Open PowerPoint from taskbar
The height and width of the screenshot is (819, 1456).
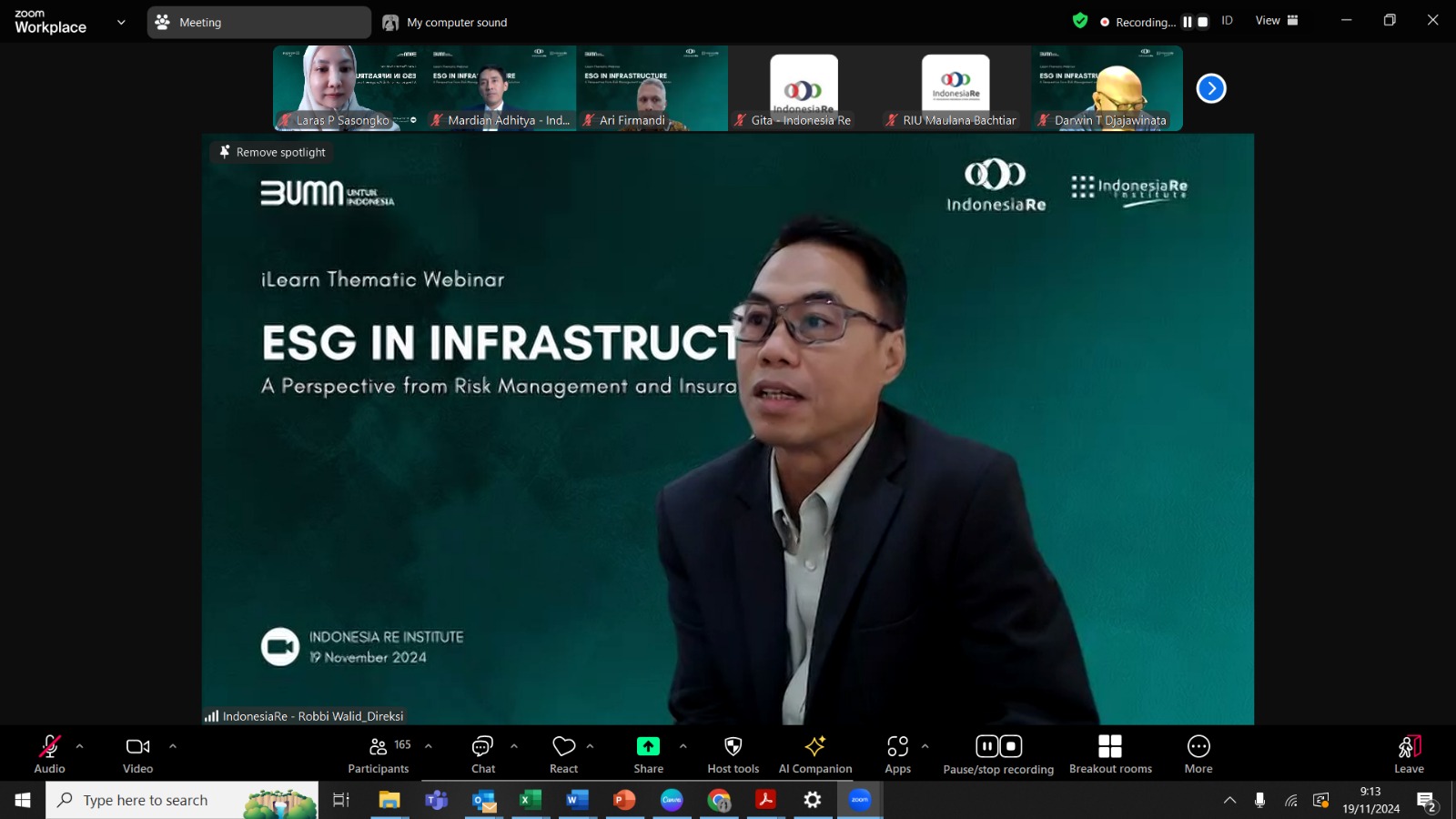(x=624, y=800)
